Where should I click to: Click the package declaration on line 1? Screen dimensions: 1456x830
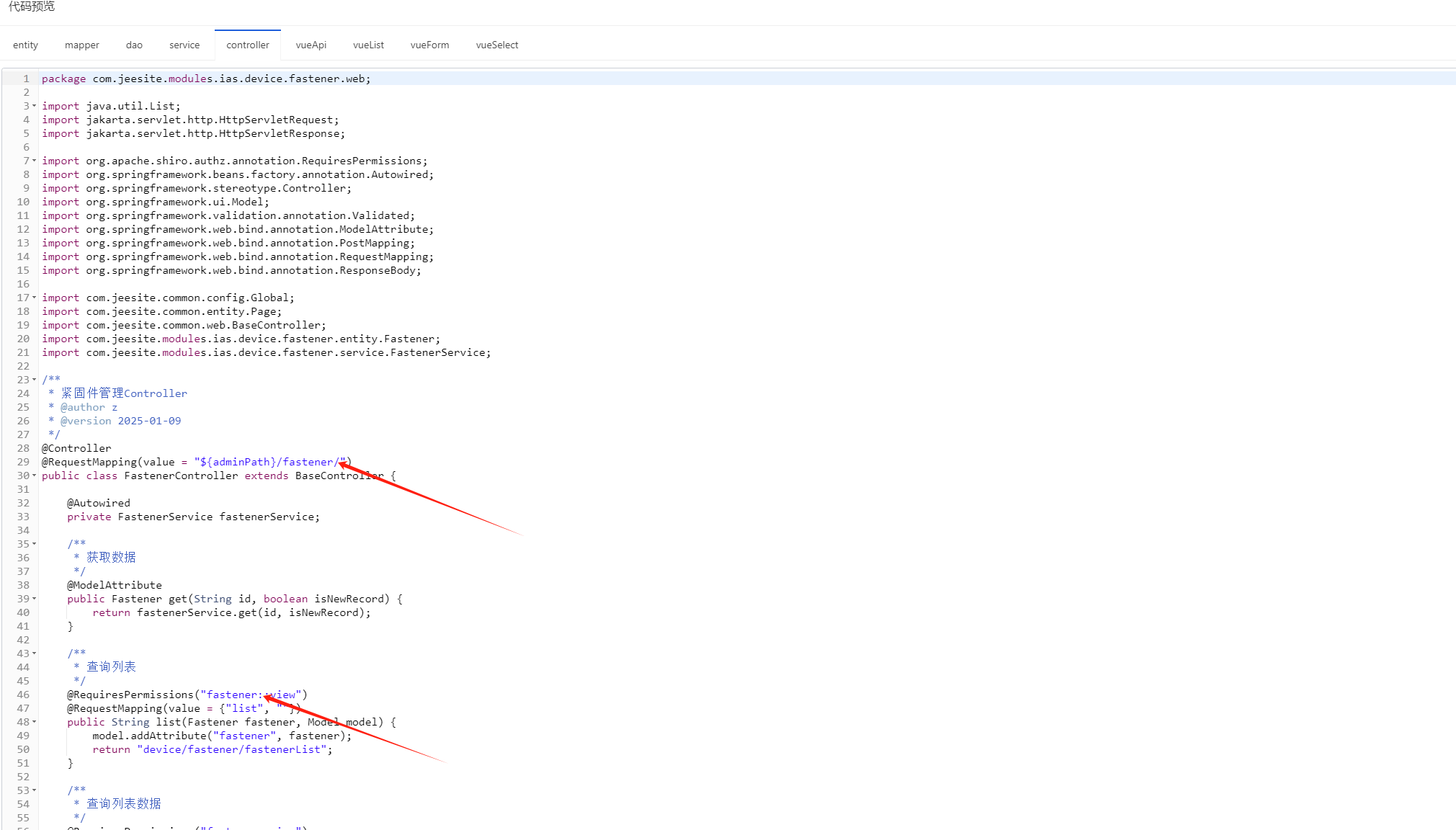(x=206, y=79)
